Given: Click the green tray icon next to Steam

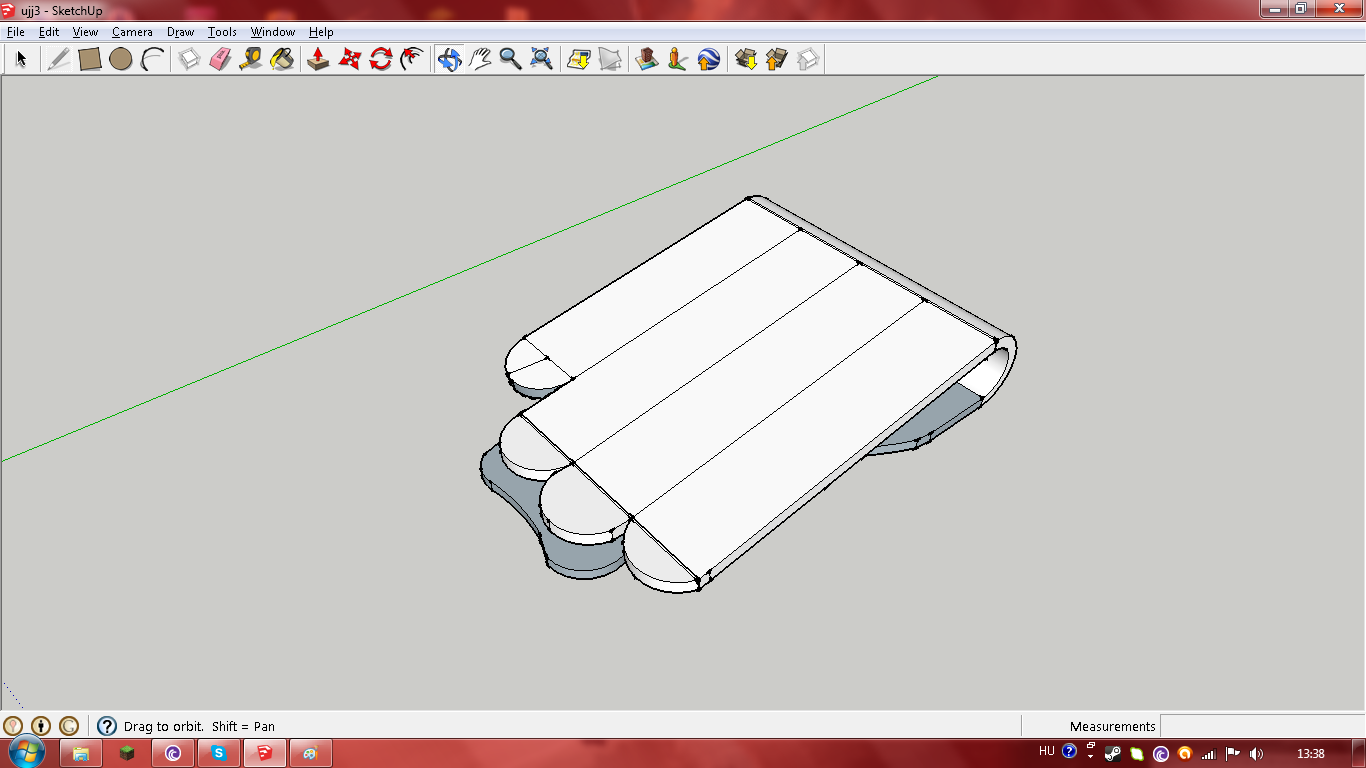Looking at the screenshot, I should click(1137, 753).
